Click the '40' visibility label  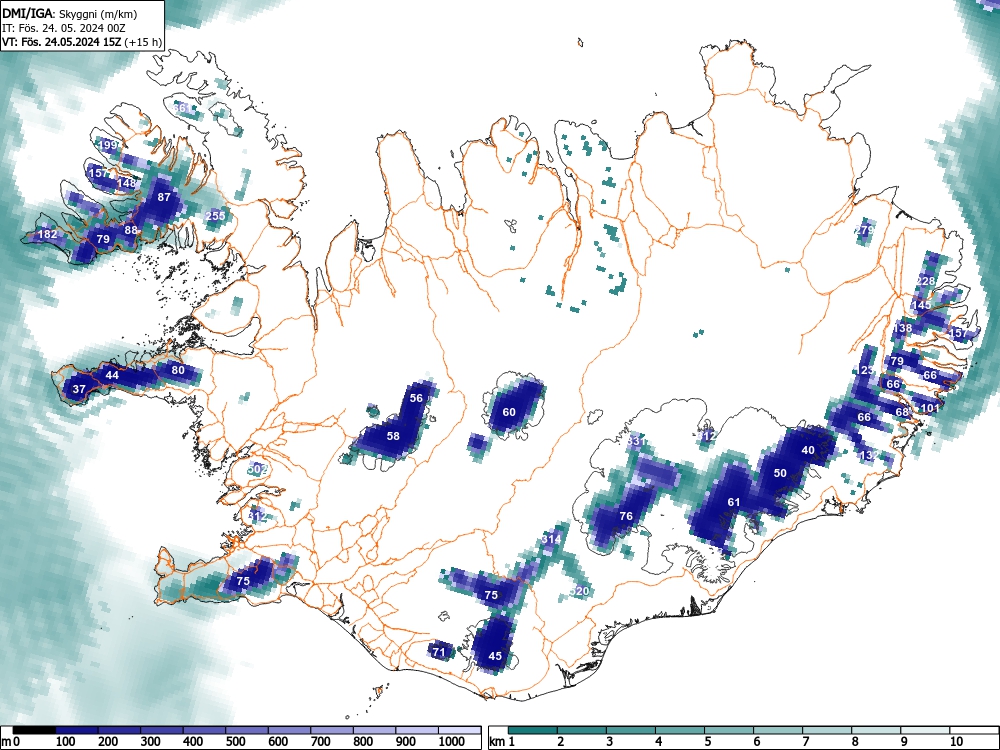coord(808,450)
